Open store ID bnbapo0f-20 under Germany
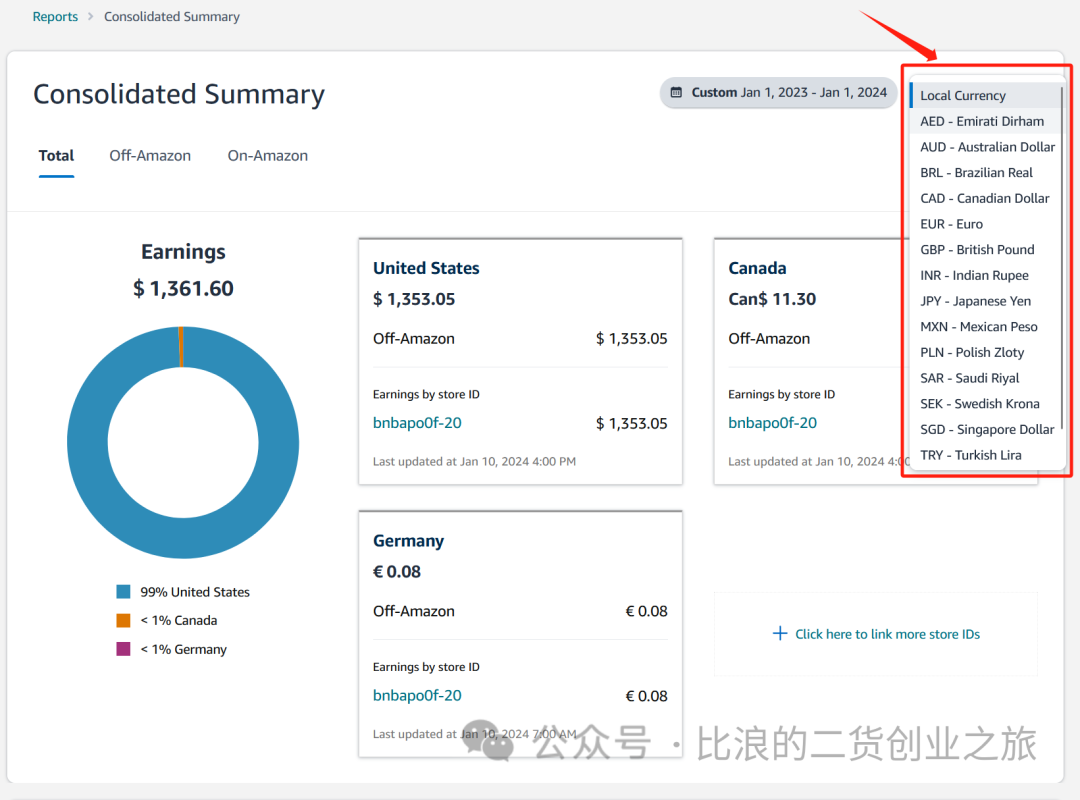 (417, 696)
